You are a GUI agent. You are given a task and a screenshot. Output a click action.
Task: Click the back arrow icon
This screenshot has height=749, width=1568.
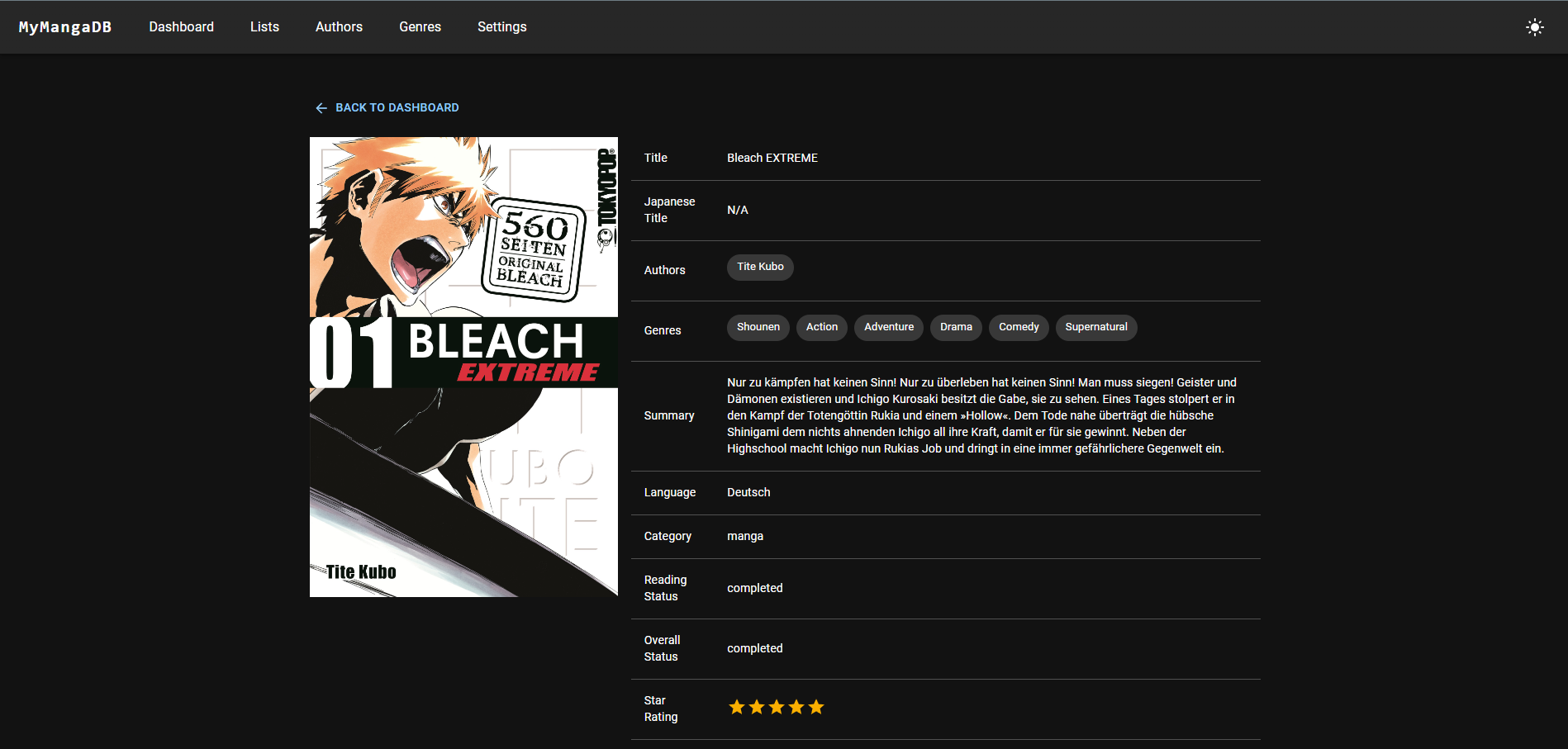321,108
